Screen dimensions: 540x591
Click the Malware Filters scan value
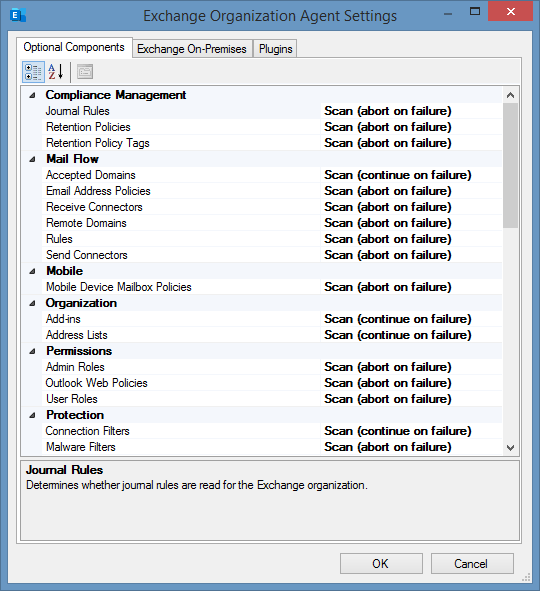pos(412,447)
